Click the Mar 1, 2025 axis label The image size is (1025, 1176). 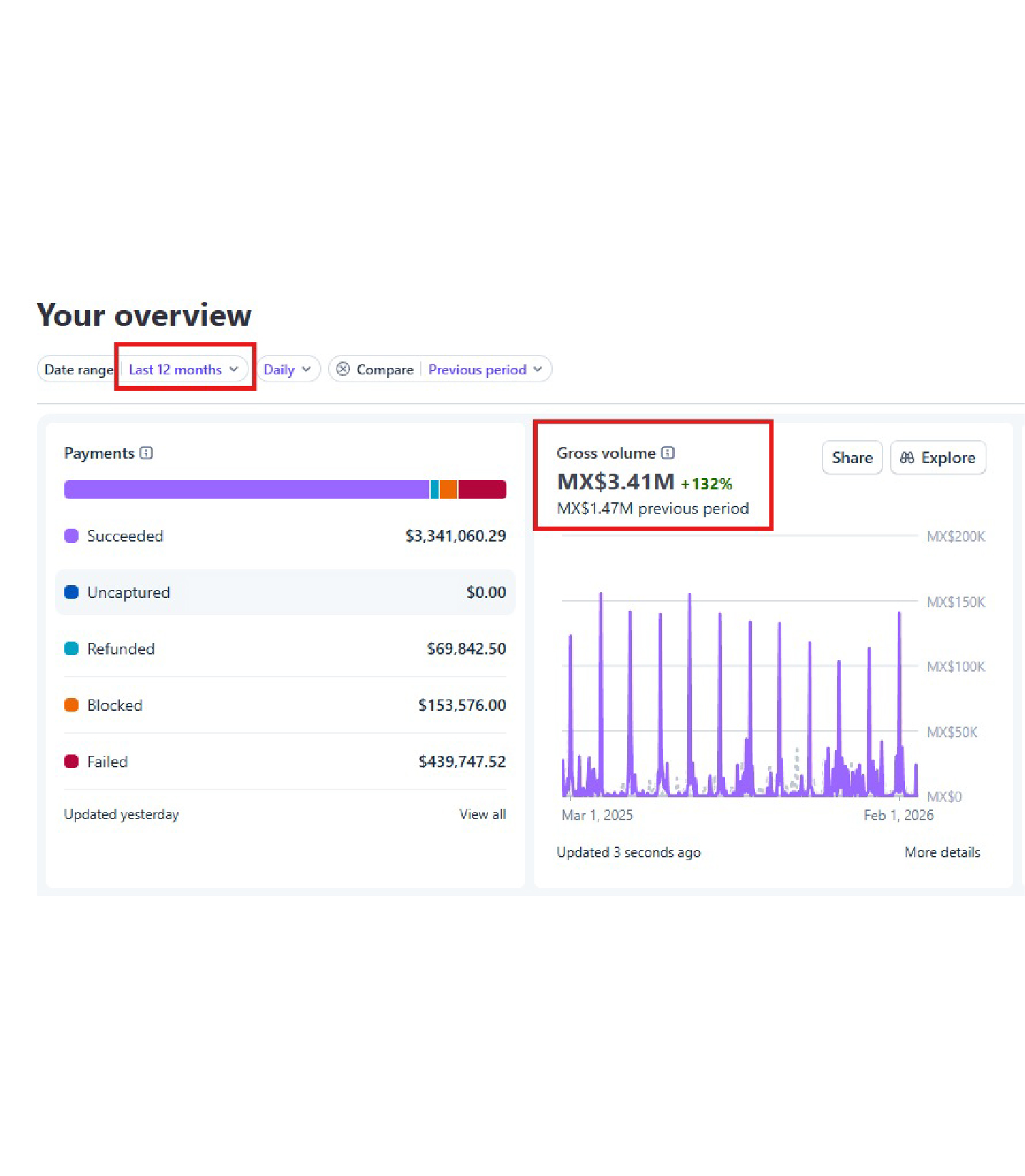pos(597,815)
